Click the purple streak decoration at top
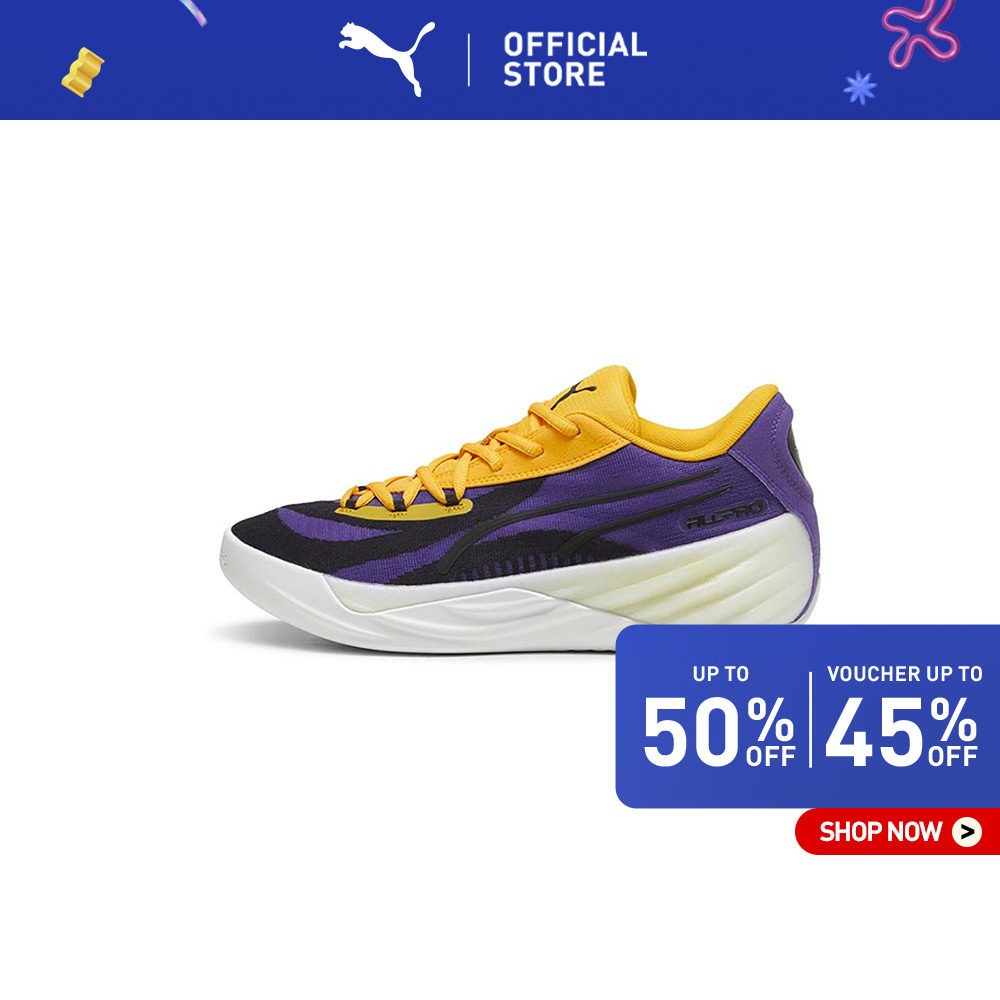Image resolution: width=1000 pixels, height=1000 pixels. click(x=193, y=12)
